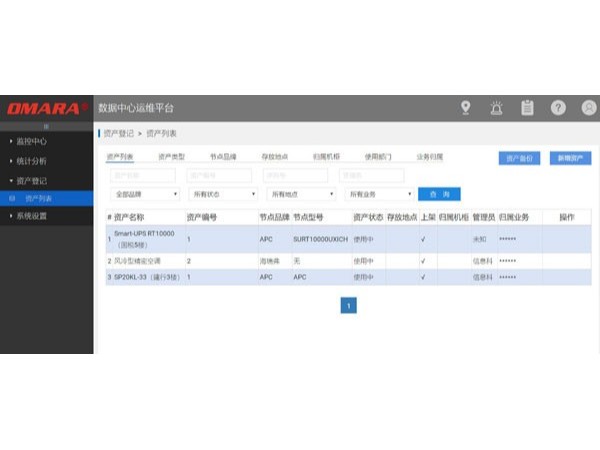The height and width of the screenshot is (450, 600).
Task: Open the alarm siren icon
Action: (x=496, y=108)
